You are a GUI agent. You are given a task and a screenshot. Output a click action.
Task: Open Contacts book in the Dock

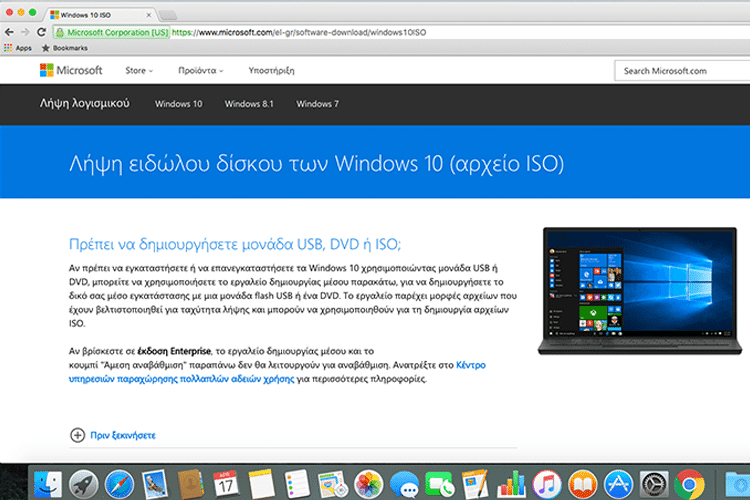click(x=190, y=484)
